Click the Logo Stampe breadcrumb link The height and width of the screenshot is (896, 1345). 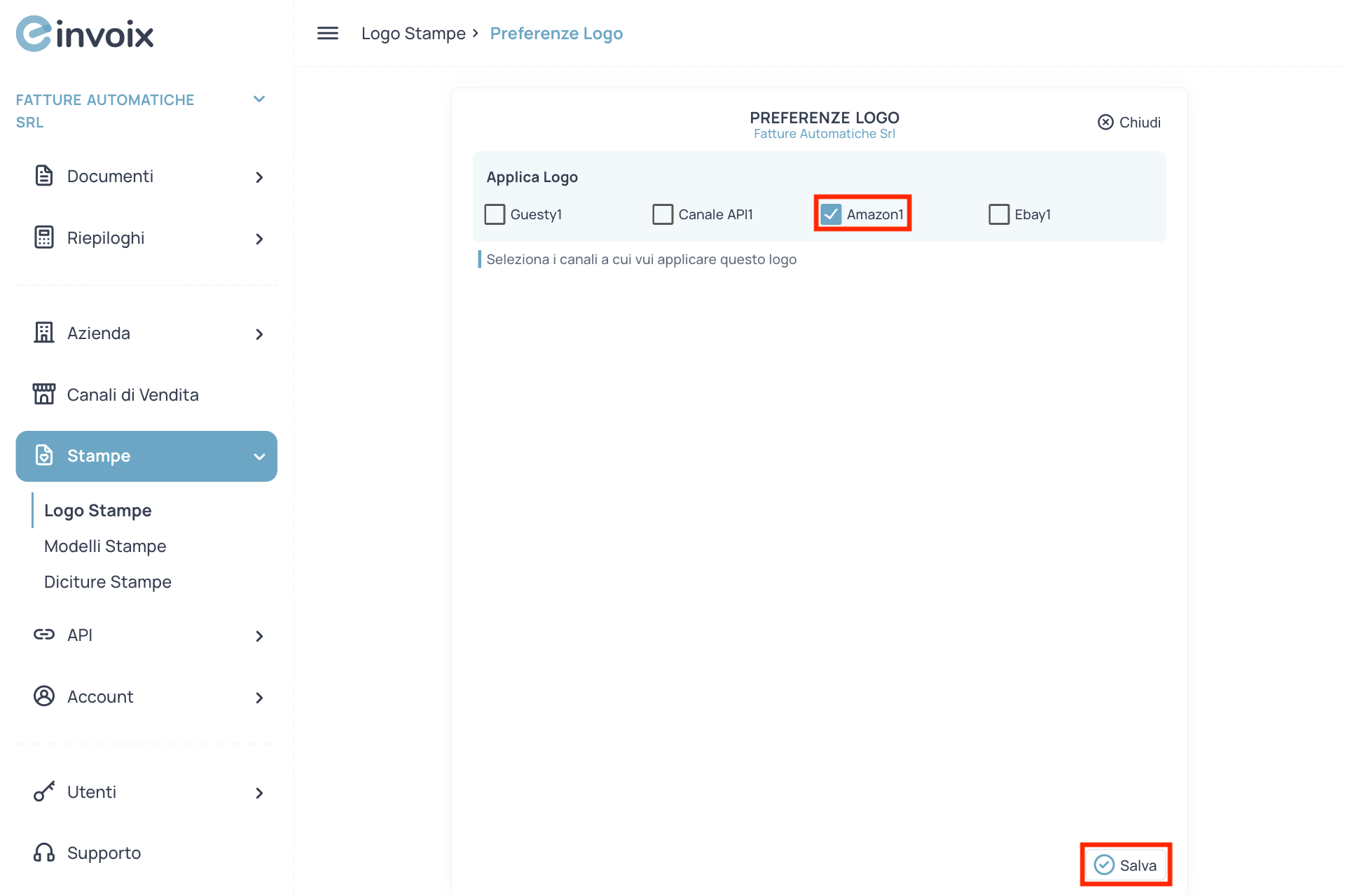pos(413,33)
